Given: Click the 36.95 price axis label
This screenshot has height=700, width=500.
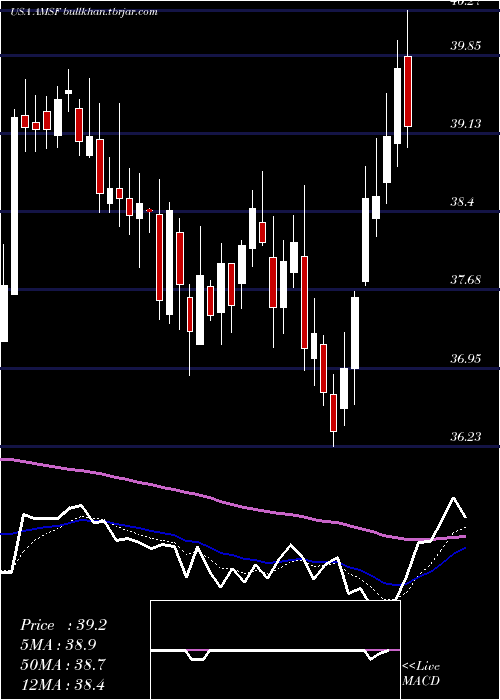Looking at the screenshot, I should (x=466, y=358).
